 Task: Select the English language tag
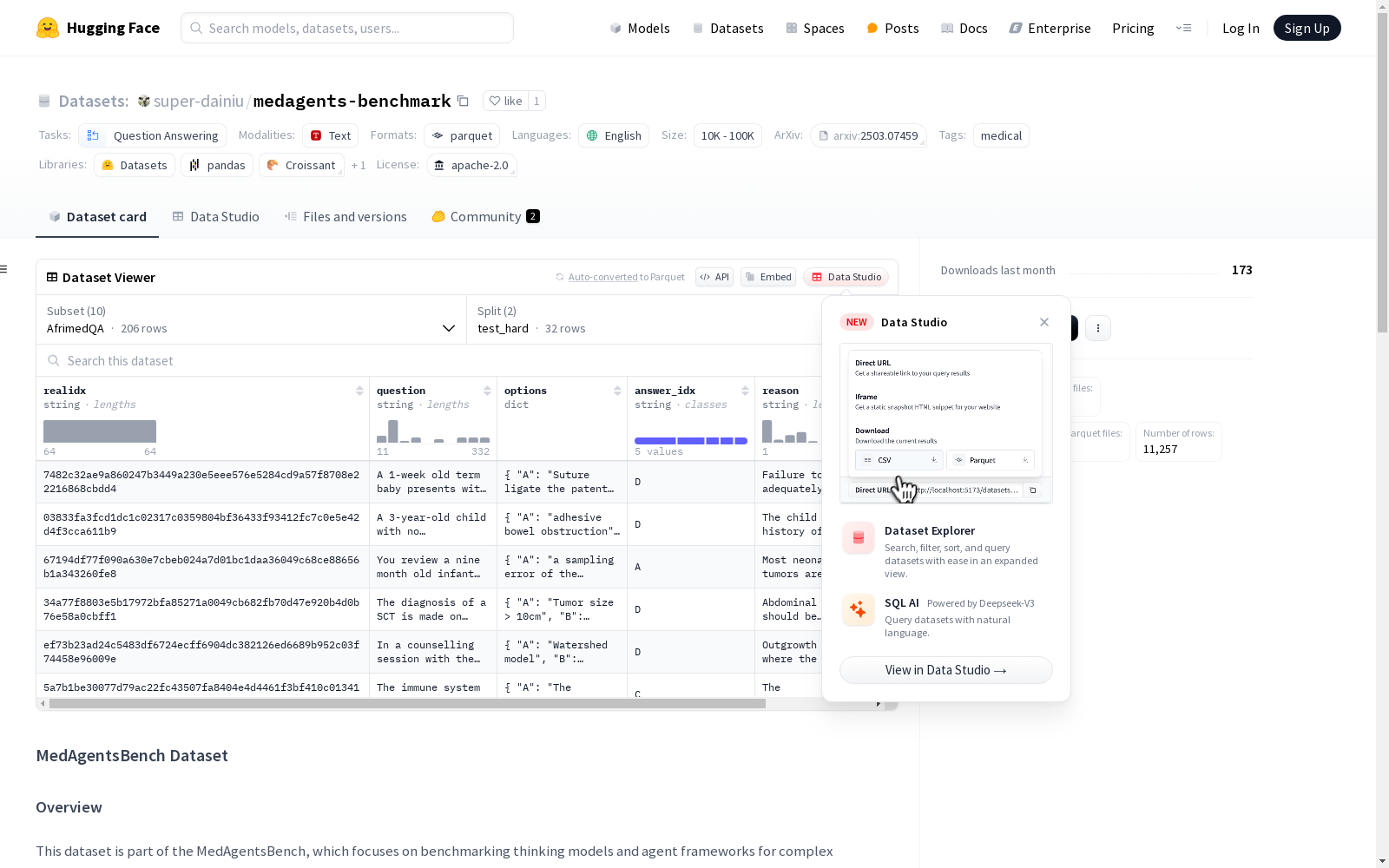[x=614, y=135]
